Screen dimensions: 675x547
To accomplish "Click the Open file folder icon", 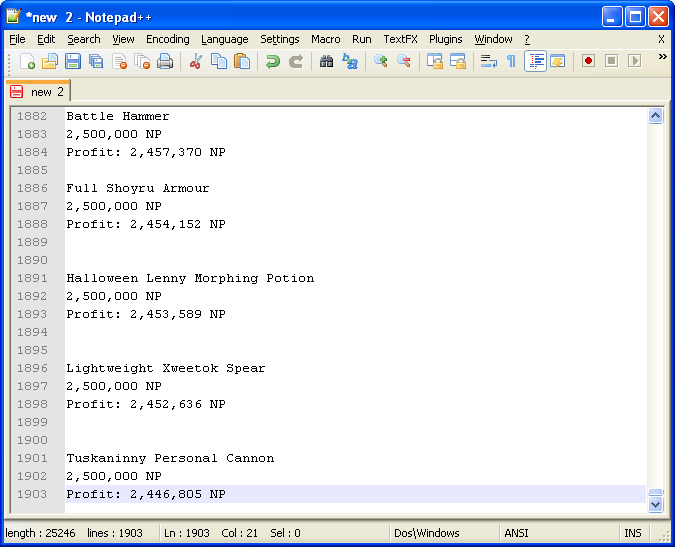I will 50,61.
